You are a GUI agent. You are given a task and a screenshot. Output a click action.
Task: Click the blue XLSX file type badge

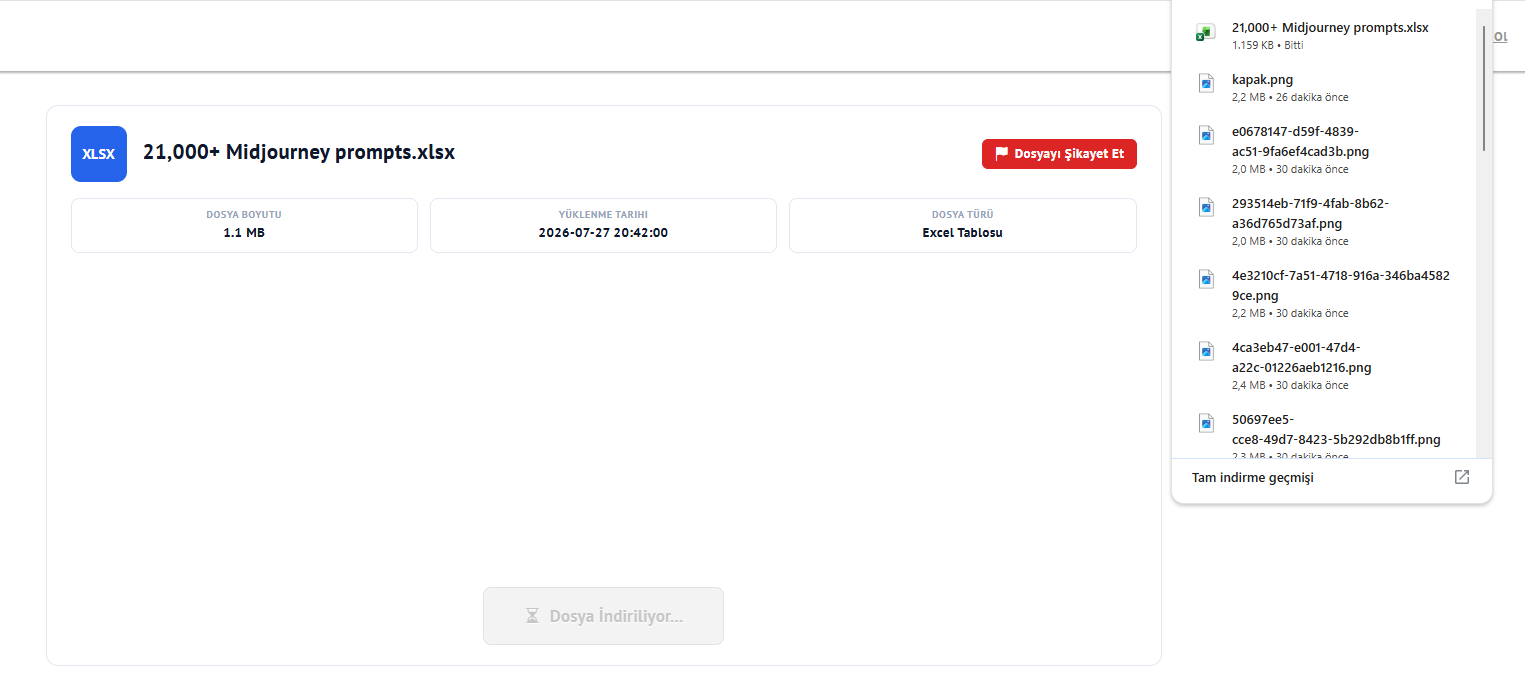99,154
